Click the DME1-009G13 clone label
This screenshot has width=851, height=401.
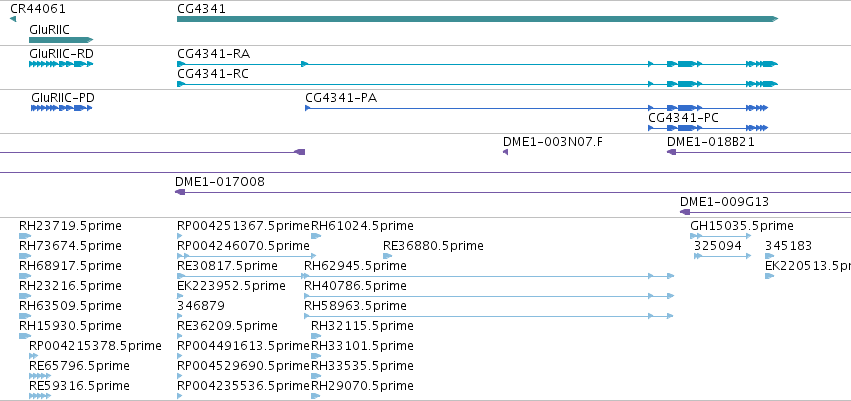point(724,202)
